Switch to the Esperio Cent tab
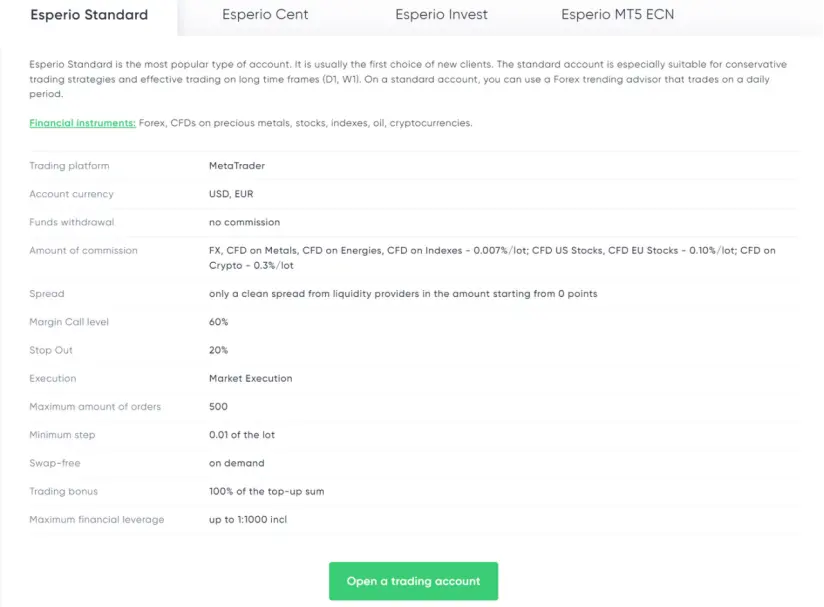 [x=264, y=15]
